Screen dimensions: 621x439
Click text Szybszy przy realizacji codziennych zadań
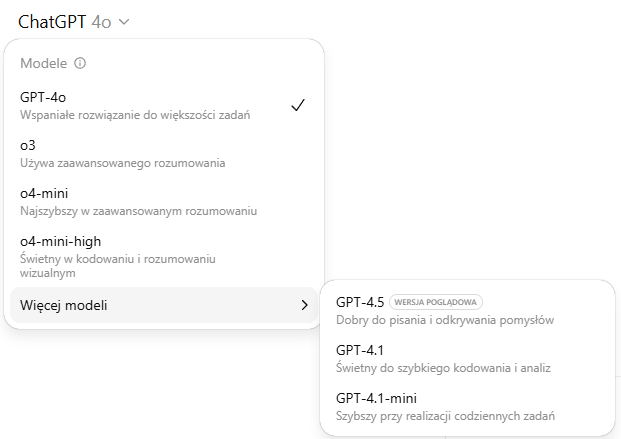(x=445, y=416)
